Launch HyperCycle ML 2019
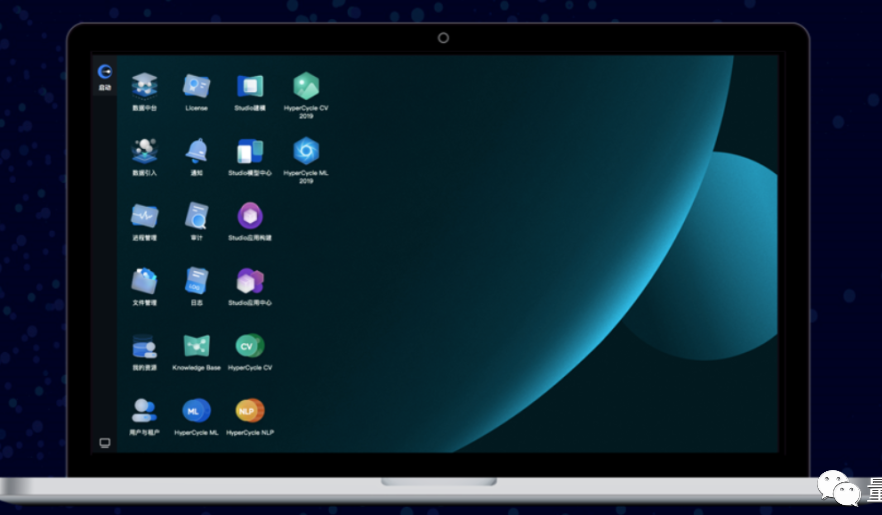The height and width of the screenshot is (515, 882). [x=306, y=151]
